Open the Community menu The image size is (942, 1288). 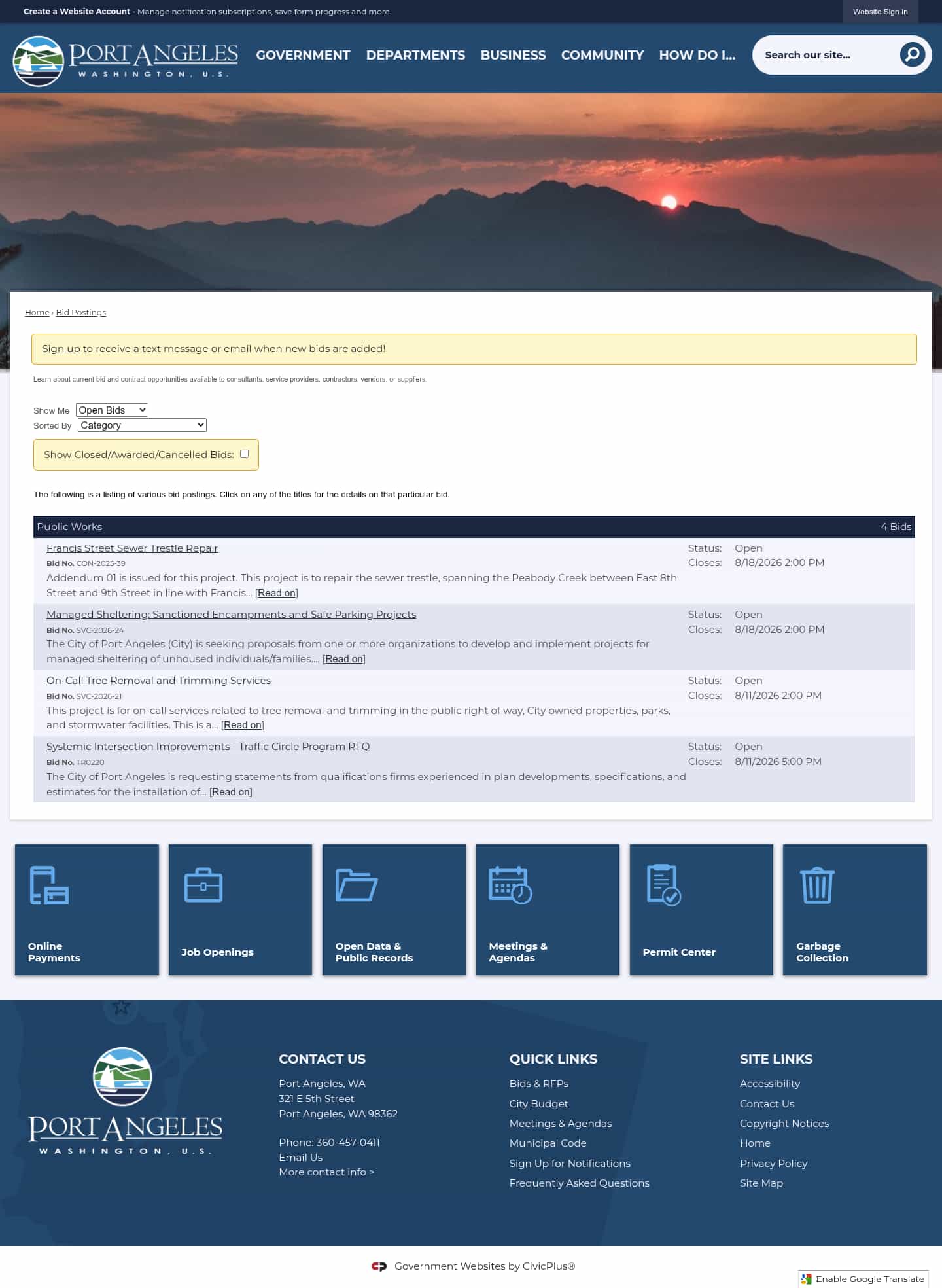(602, 55)
